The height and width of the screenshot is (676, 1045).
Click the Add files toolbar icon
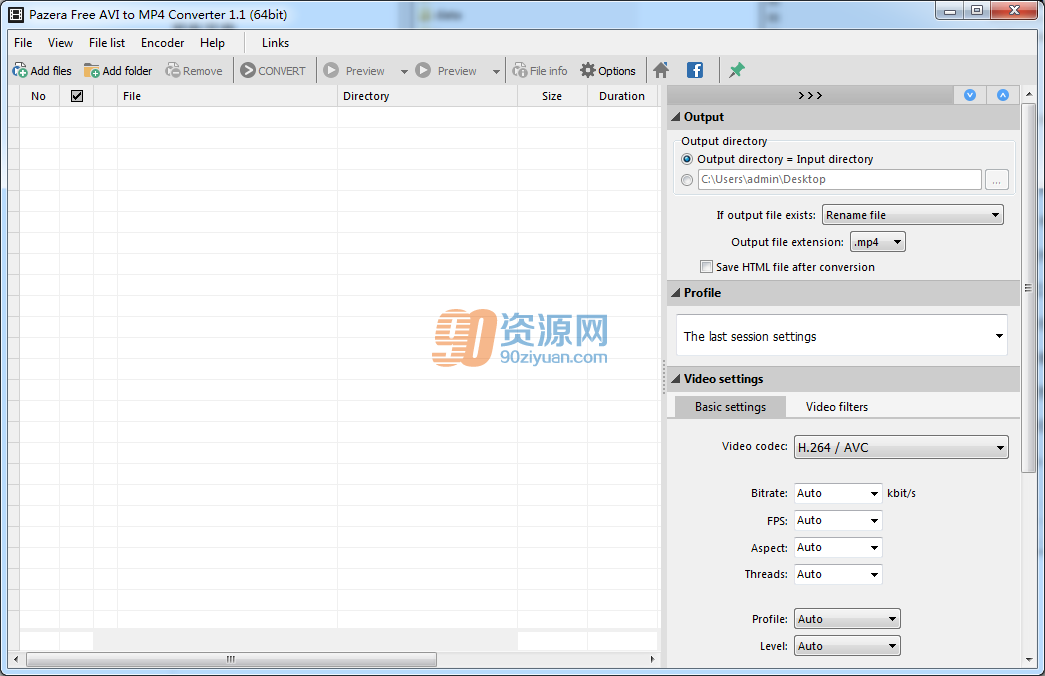tap(20, 71)
